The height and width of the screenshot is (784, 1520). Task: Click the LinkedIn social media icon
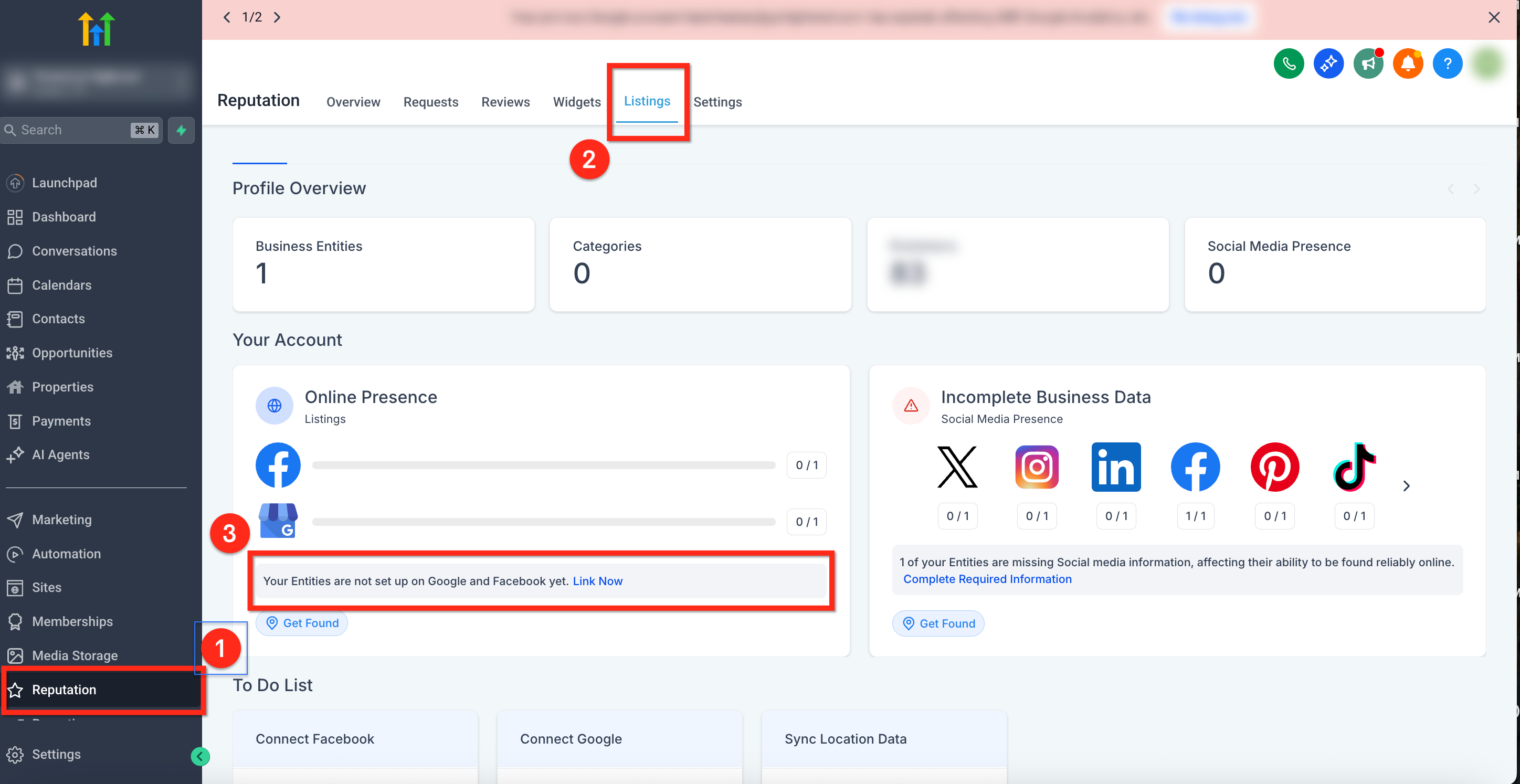click(x=1116, y=467)
